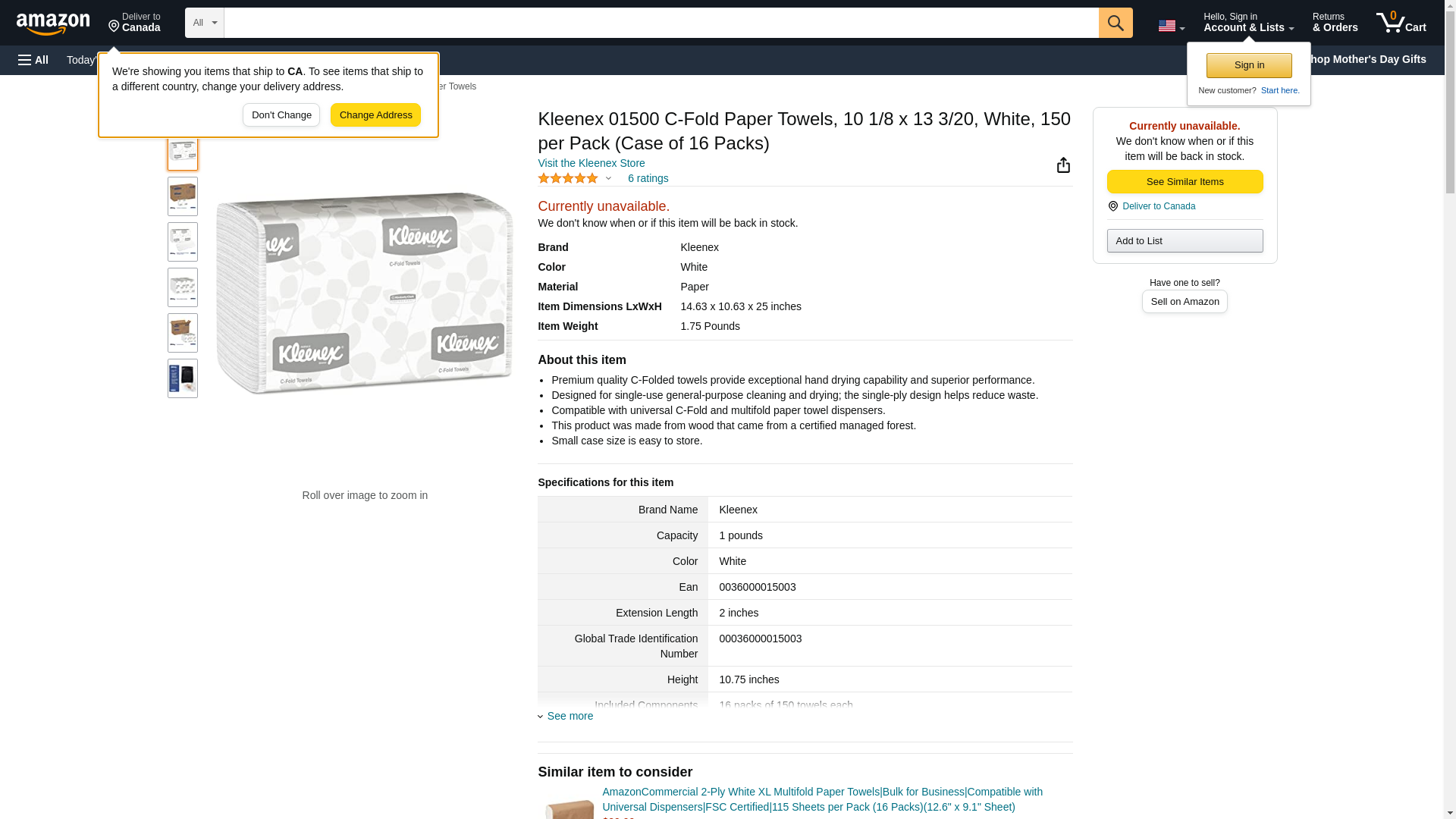Click the yellow Sign in button
Screen dimensions: 1456x819
pyautogui.click(x=1249, y=65)
